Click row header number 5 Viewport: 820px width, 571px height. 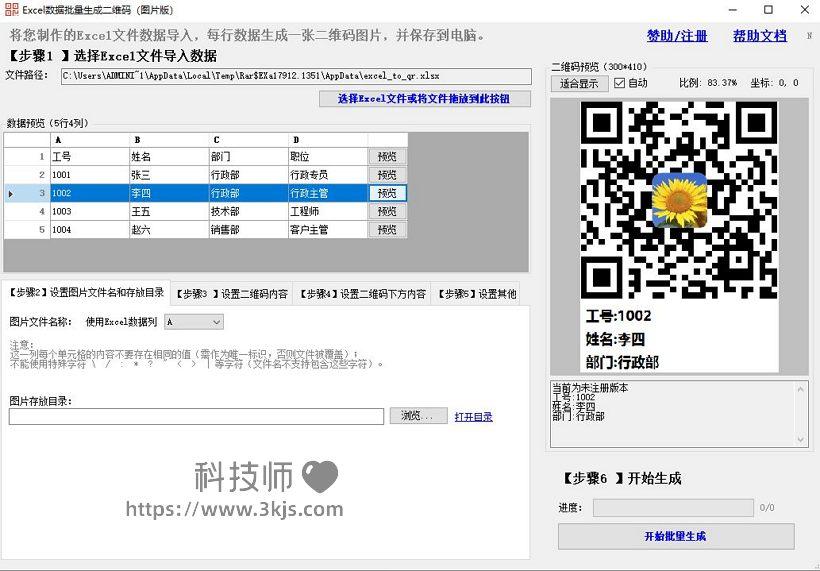click(x=27, y=230)
